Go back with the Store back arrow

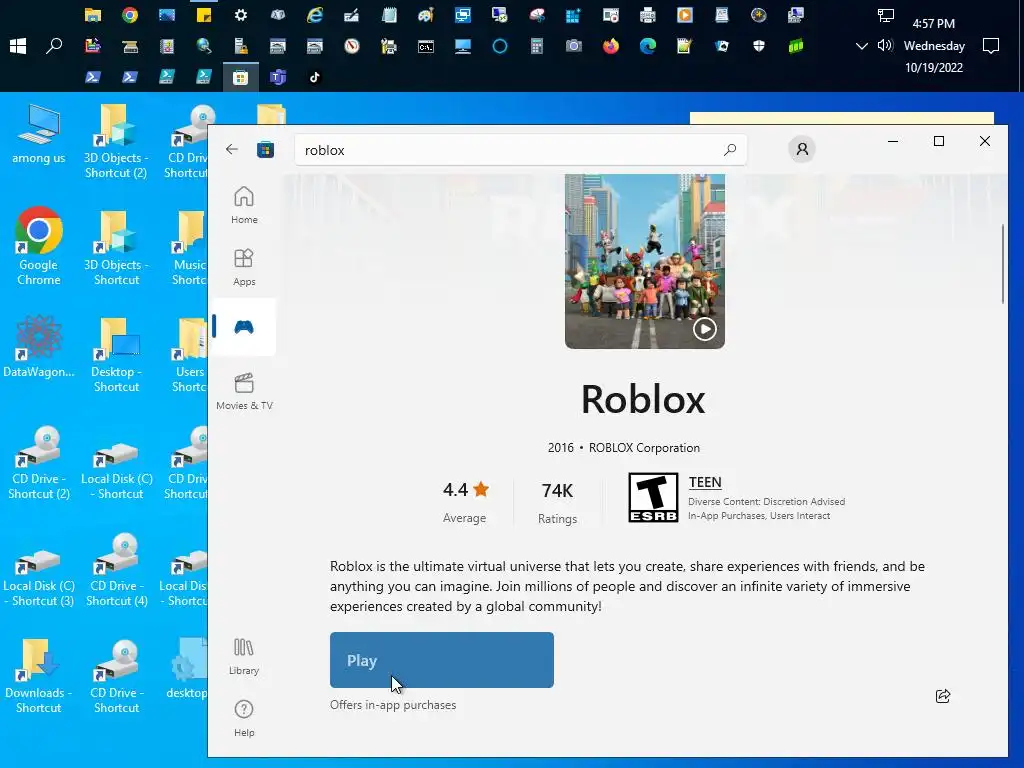(232, 149)
